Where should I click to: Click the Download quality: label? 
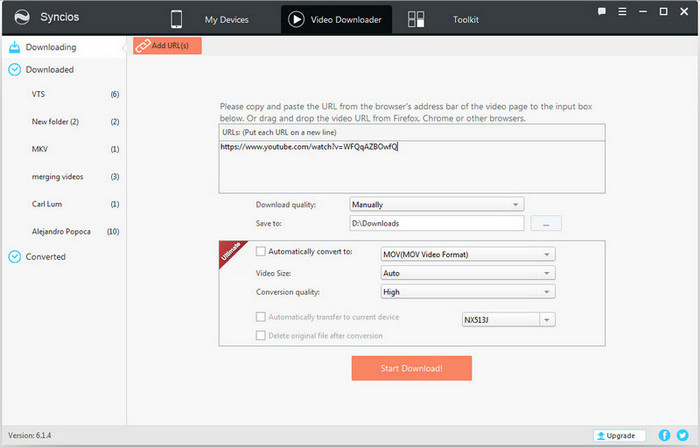[286, 205]
